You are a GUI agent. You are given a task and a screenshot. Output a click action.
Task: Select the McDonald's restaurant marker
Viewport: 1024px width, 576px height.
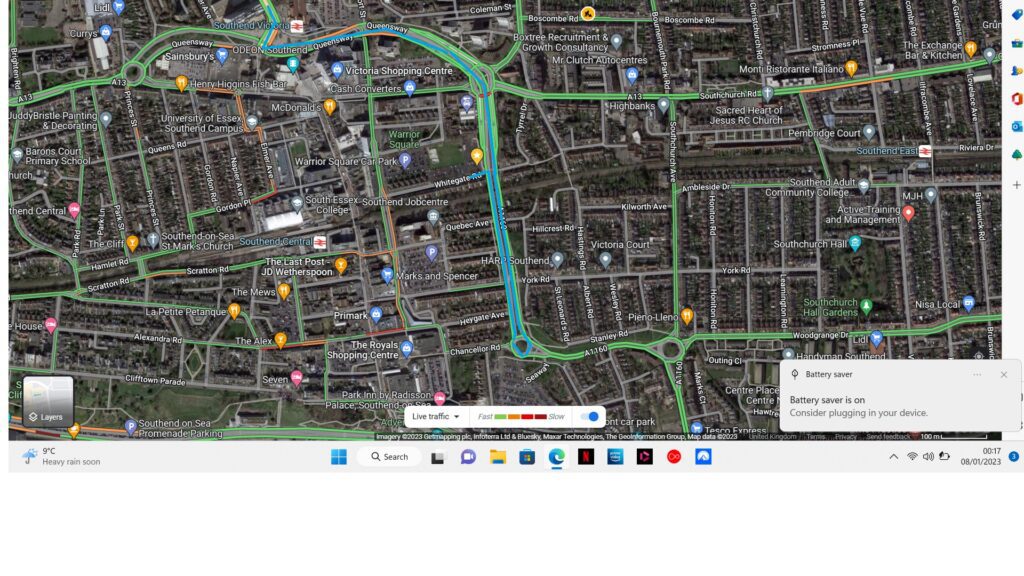(330, 107)
